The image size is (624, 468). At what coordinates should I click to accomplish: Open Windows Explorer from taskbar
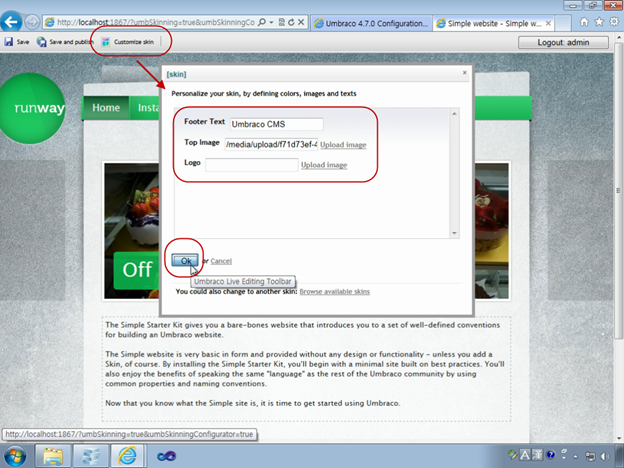click(x=53, y=456)
